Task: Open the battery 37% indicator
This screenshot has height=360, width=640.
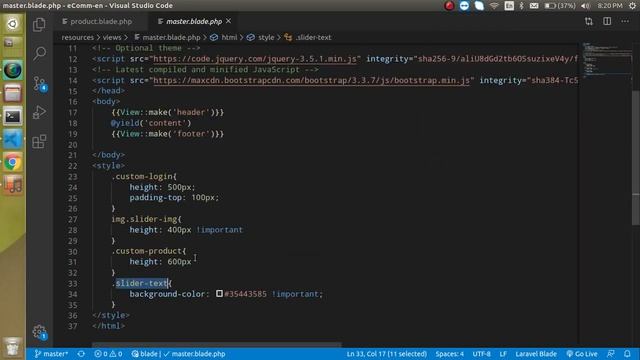Action: [560, 5]
